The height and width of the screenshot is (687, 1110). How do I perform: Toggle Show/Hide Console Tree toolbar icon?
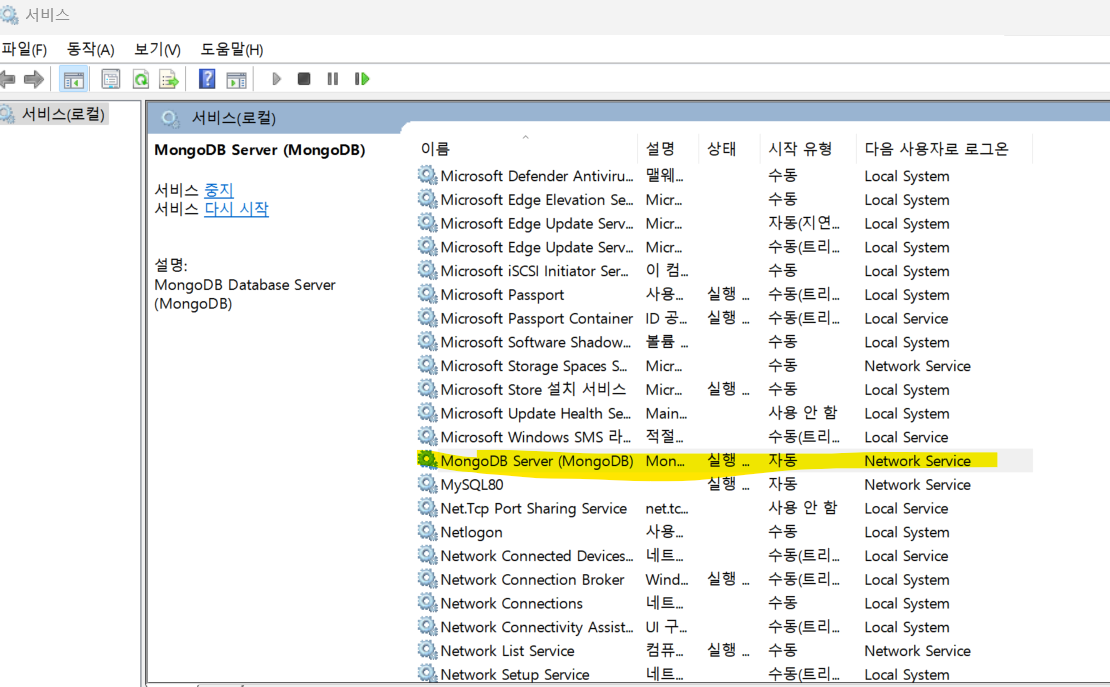74,79
